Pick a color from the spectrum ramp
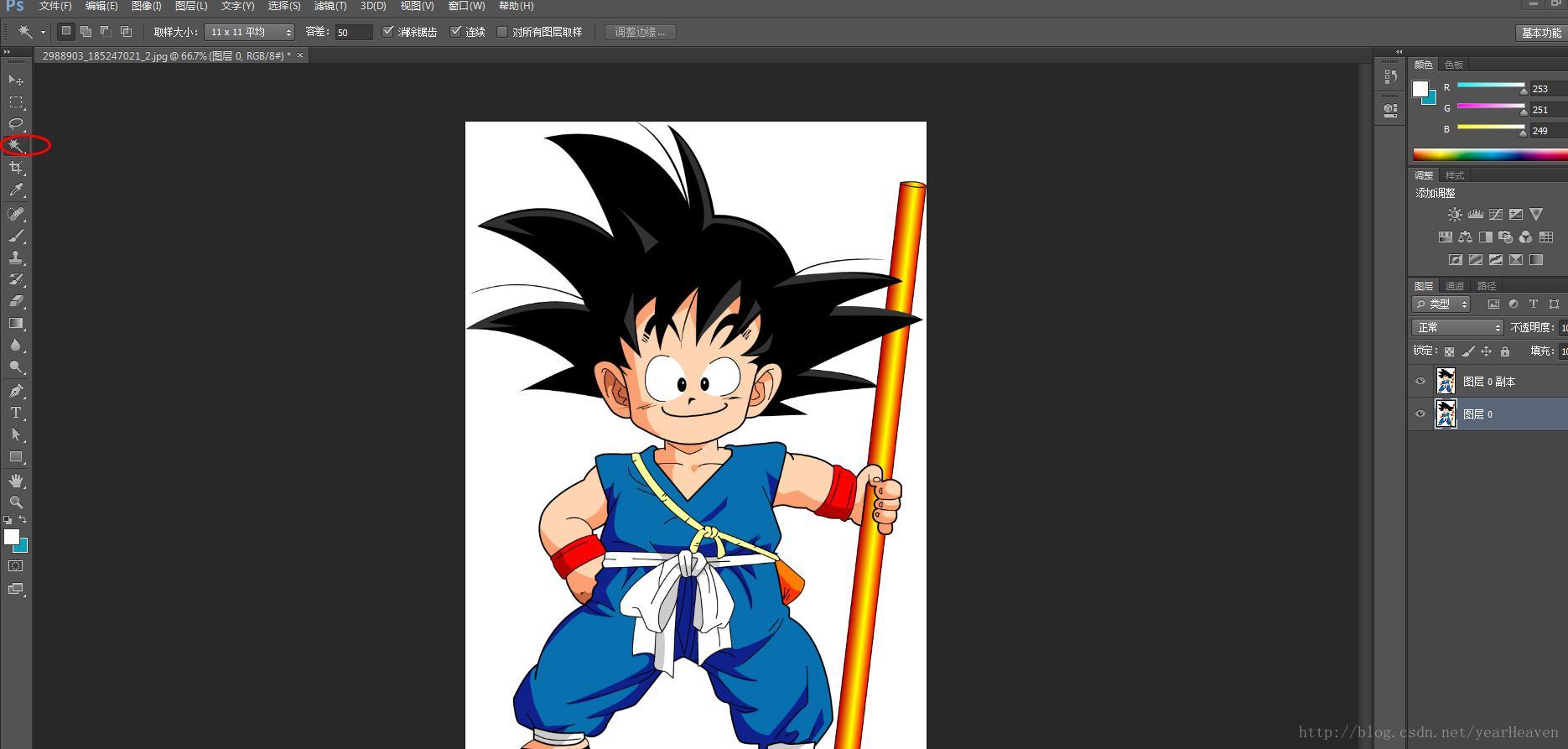 pos(1490,154)
